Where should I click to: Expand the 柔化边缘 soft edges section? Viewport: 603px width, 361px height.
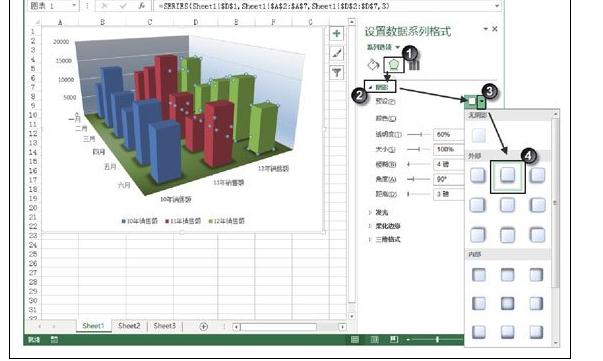click(x=370, y=226)
